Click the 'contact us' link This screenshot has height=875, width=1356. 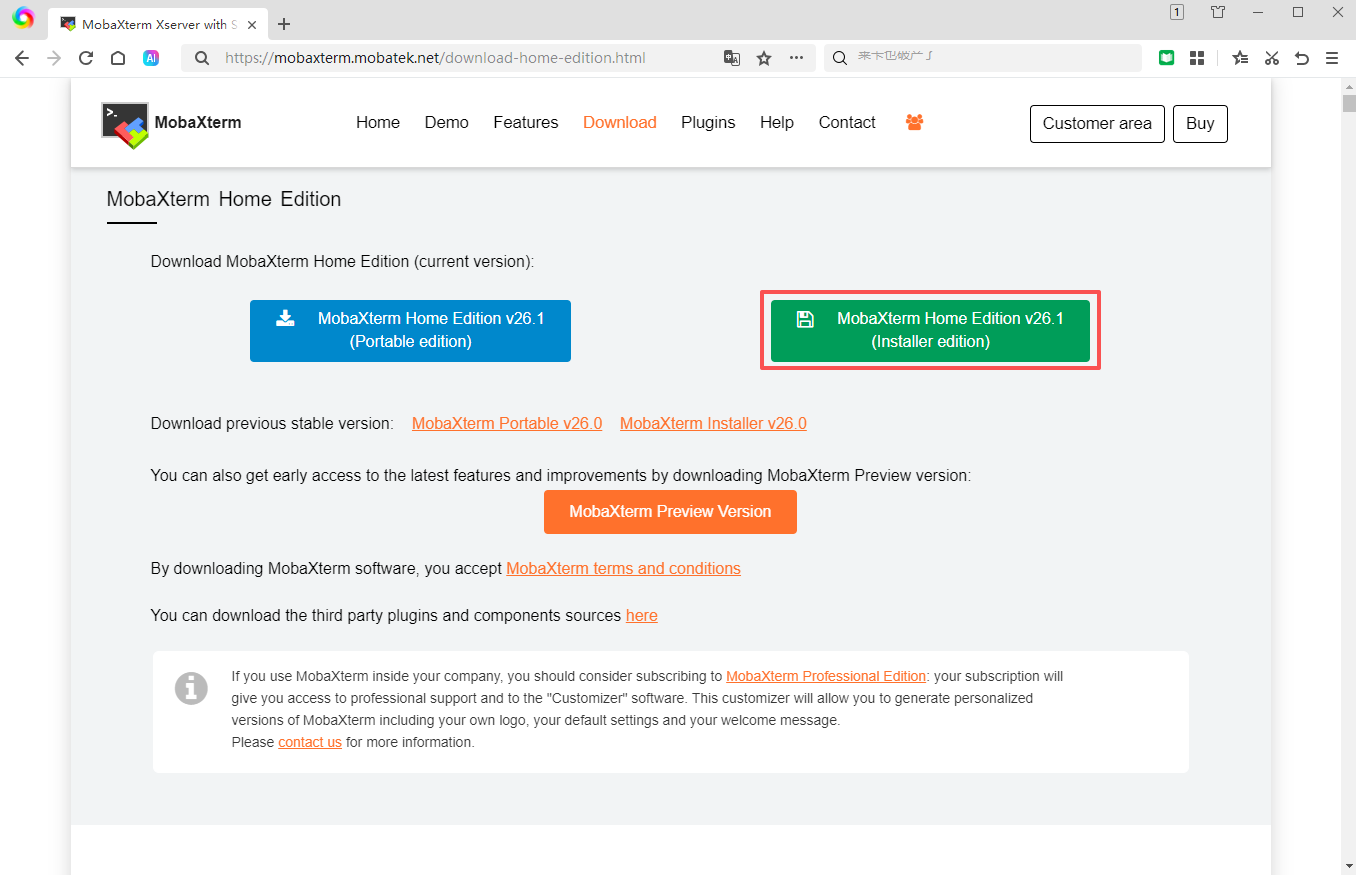point(310,742)
